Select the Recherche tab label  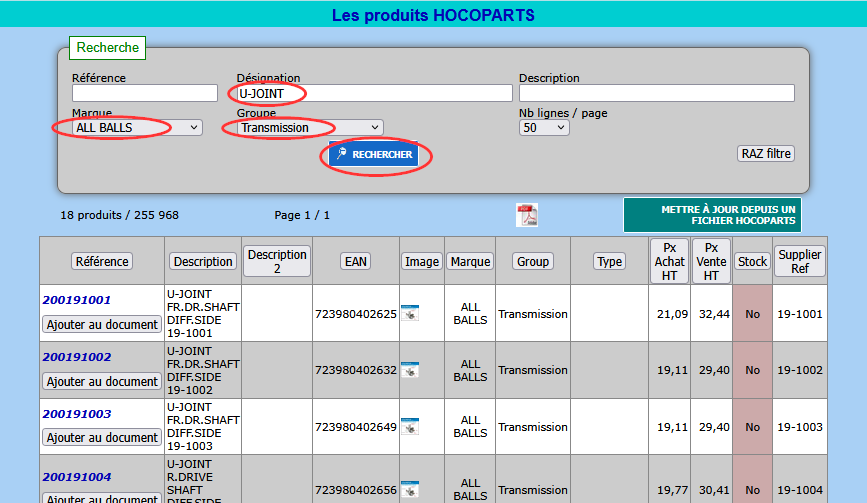coord(107,48)
